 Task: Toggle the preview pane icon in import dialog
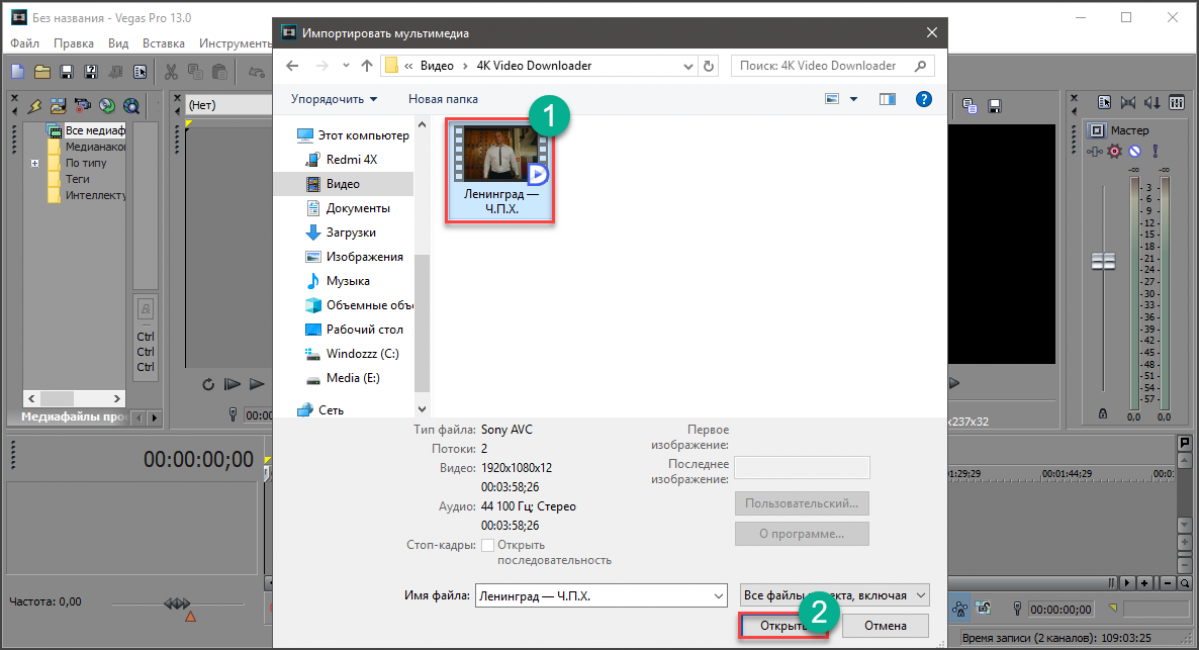(x=887, y=99)
